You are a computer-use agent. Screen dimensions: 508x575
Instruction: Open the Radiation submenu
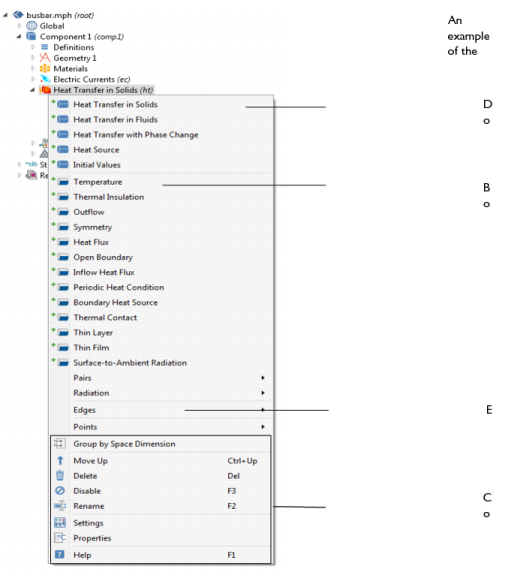(x=161, y=393)
